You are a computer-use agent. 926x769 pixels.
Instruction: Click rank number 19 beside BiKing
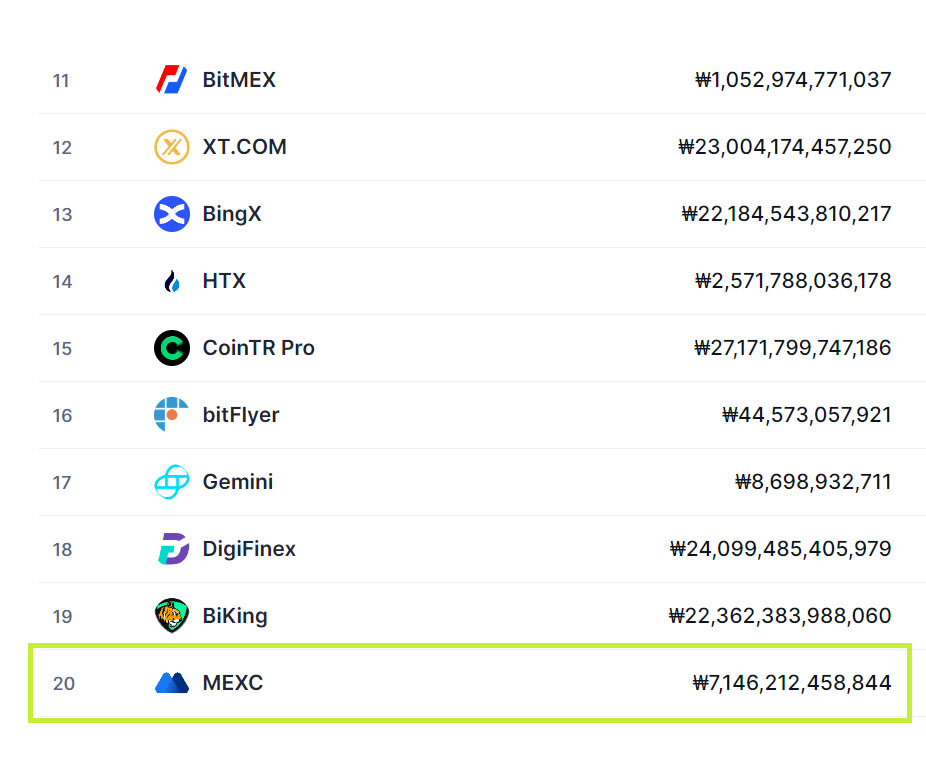click(62, 617)
